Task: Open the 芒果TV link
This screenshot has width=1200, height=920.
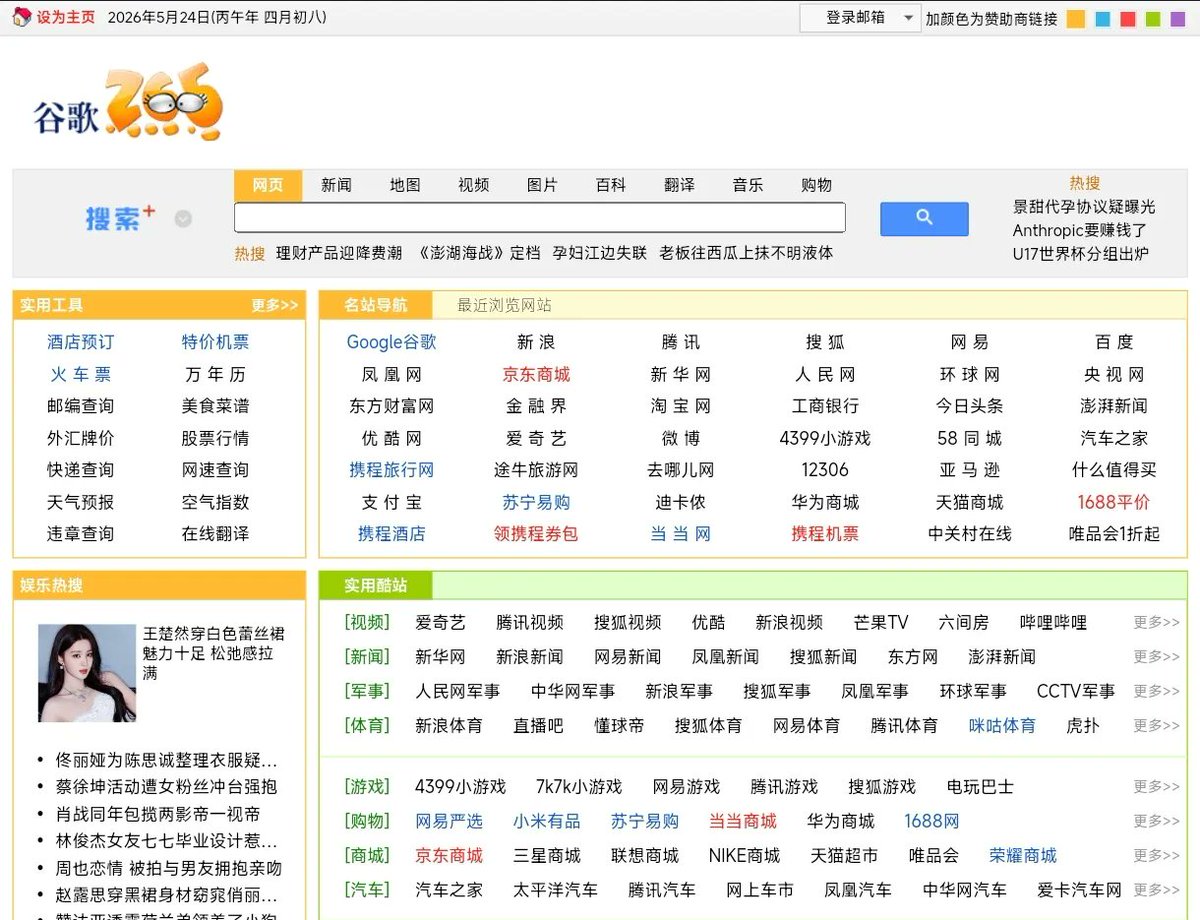Action: coord(881,622)
